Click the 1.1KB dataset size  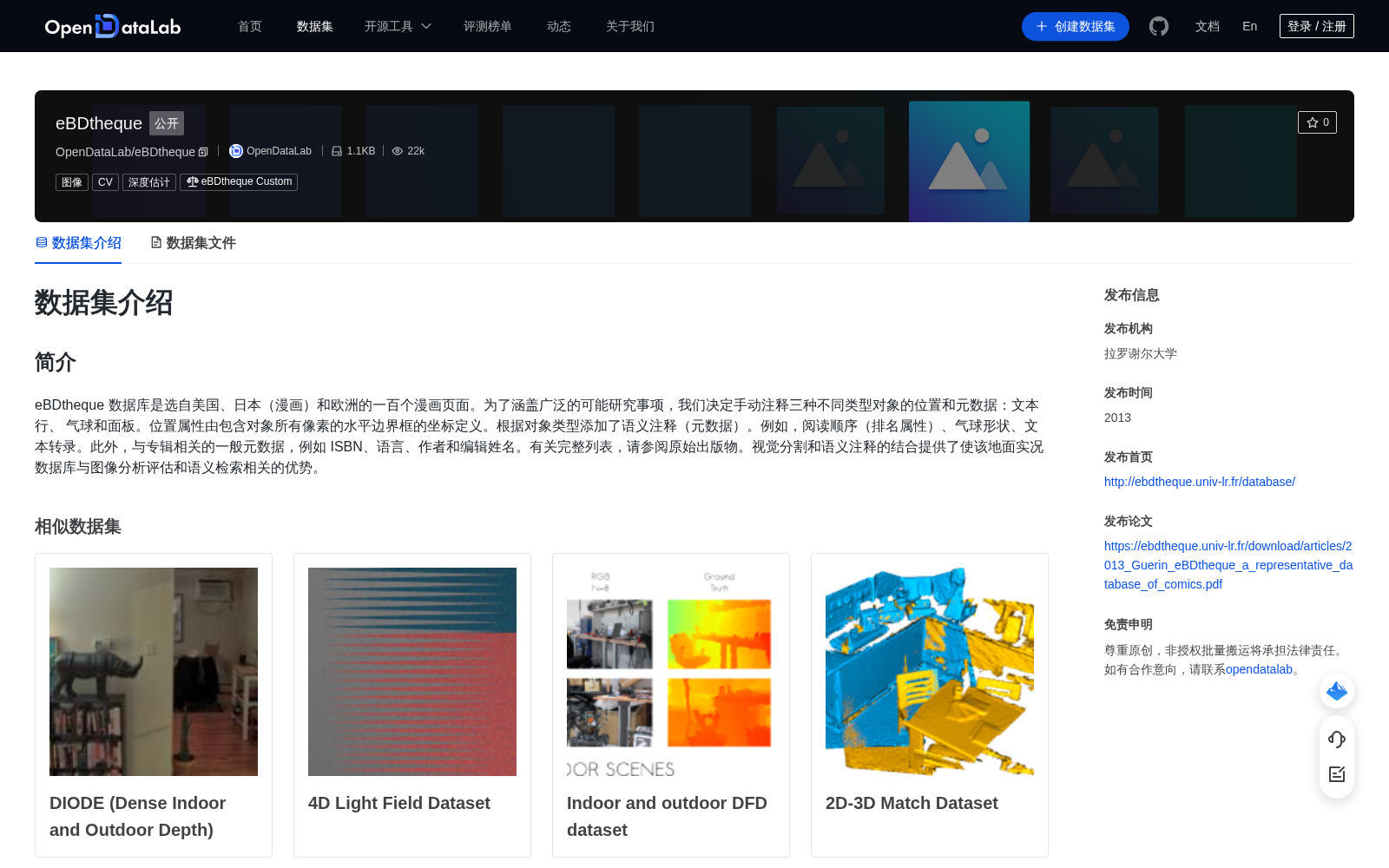pos(353,151)
